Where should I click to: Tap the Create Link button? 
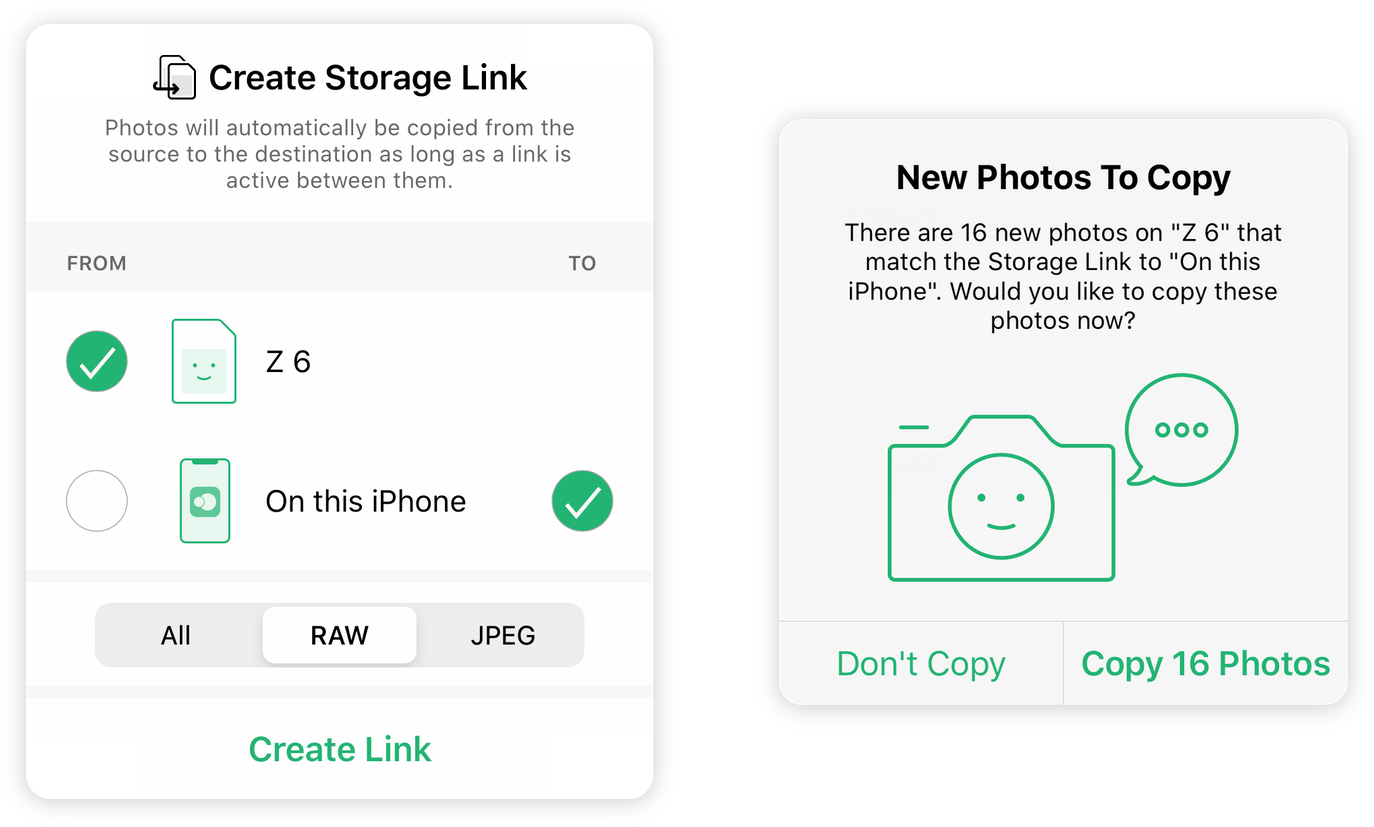pyautogui.click(x=340, y=749)
